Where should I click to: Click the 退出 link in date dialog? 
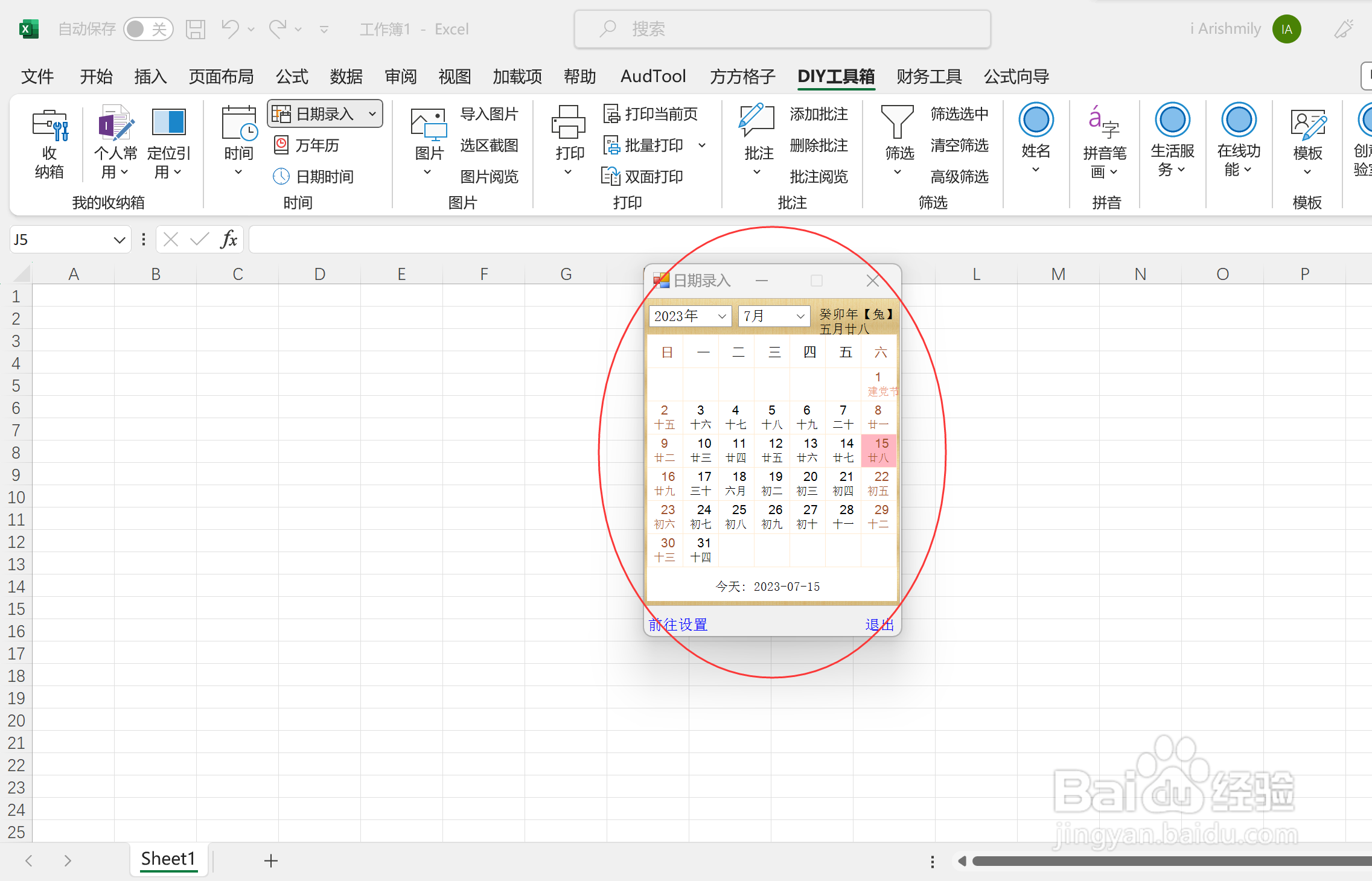point(879,625)
